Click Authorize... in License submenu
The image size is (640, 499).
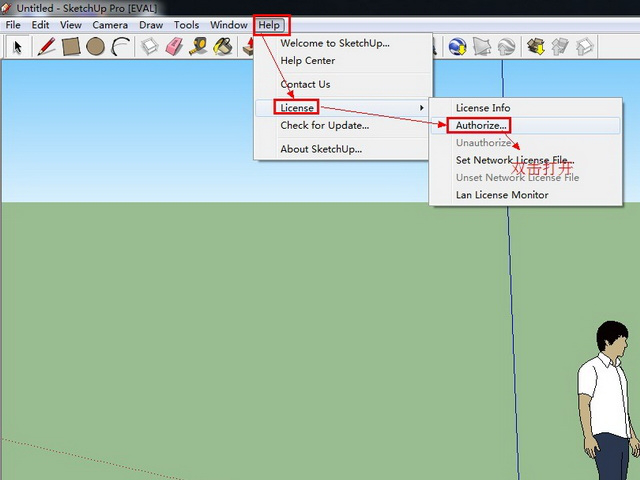[x=526, y=125]
